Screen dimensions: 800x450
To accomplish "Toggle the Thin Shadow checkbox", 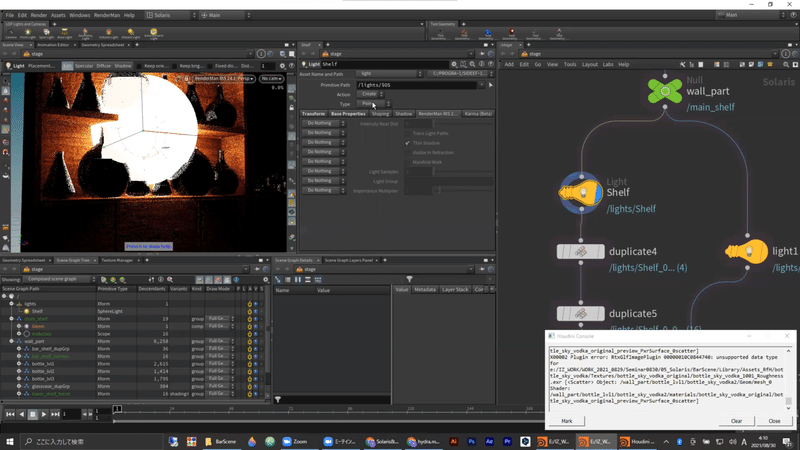I will coord(408,142).
